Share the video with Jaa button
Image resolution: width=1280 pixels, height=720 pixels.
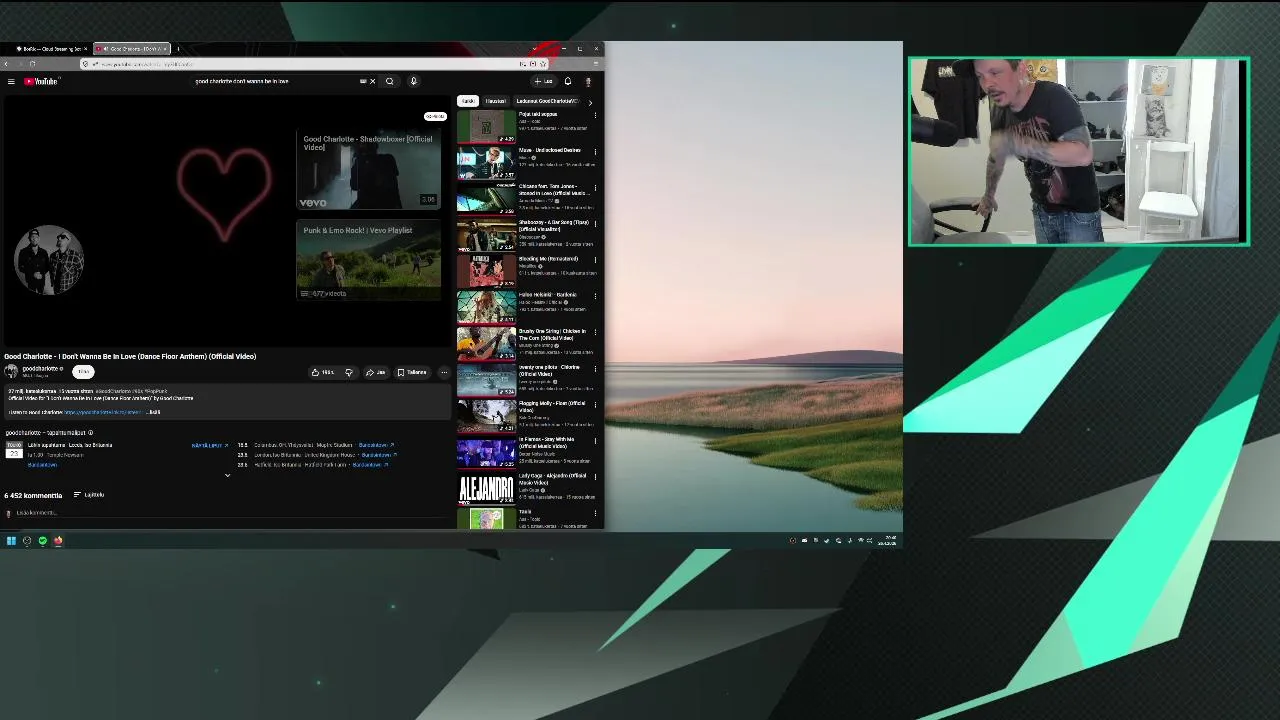(x=376, y=372)
